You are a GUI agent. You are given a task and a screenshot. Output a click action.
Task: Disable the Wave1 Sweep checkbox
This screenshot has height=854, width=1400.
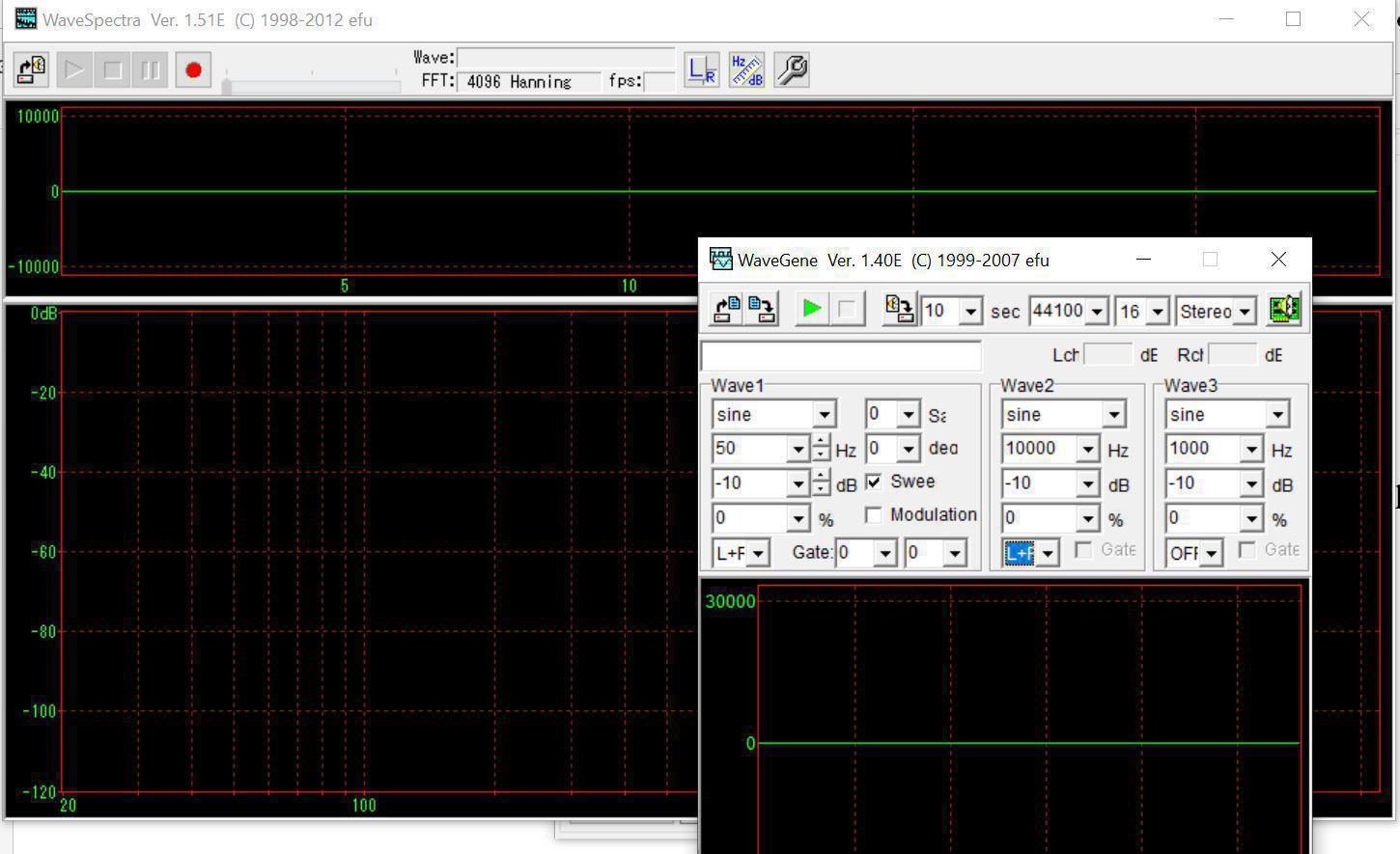pos(874,482)
